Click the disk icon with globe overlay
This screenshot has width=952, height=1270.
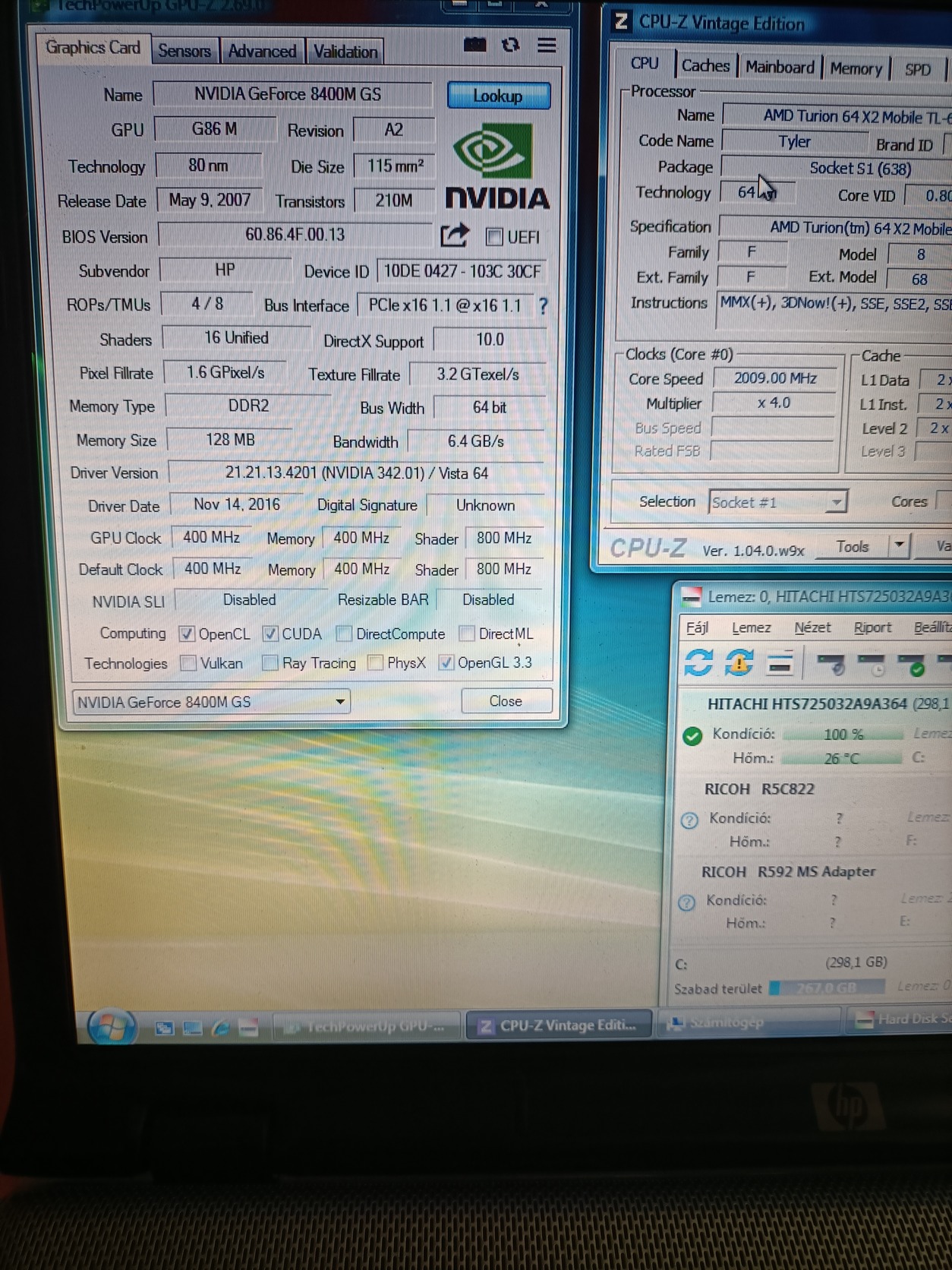pos(832,664)
